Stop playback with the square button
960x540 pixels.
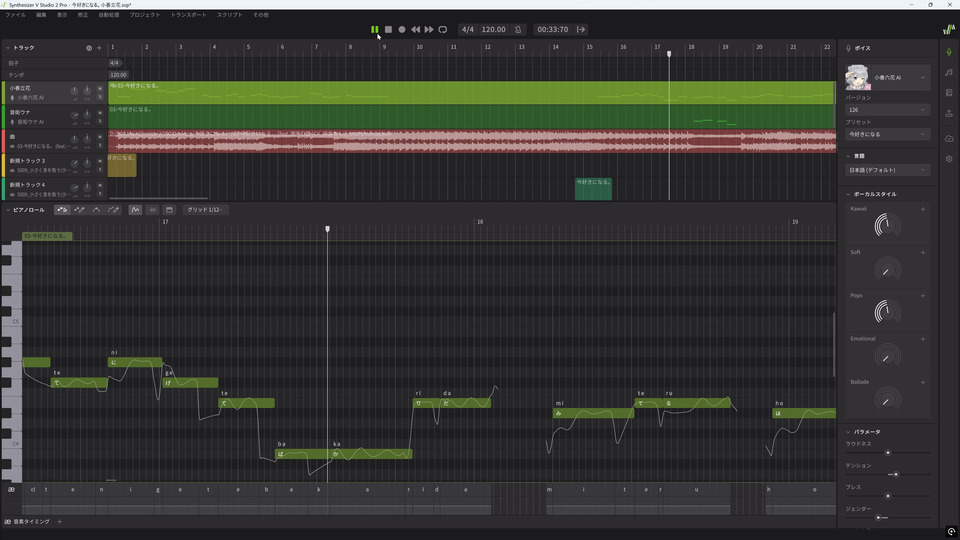388,29
